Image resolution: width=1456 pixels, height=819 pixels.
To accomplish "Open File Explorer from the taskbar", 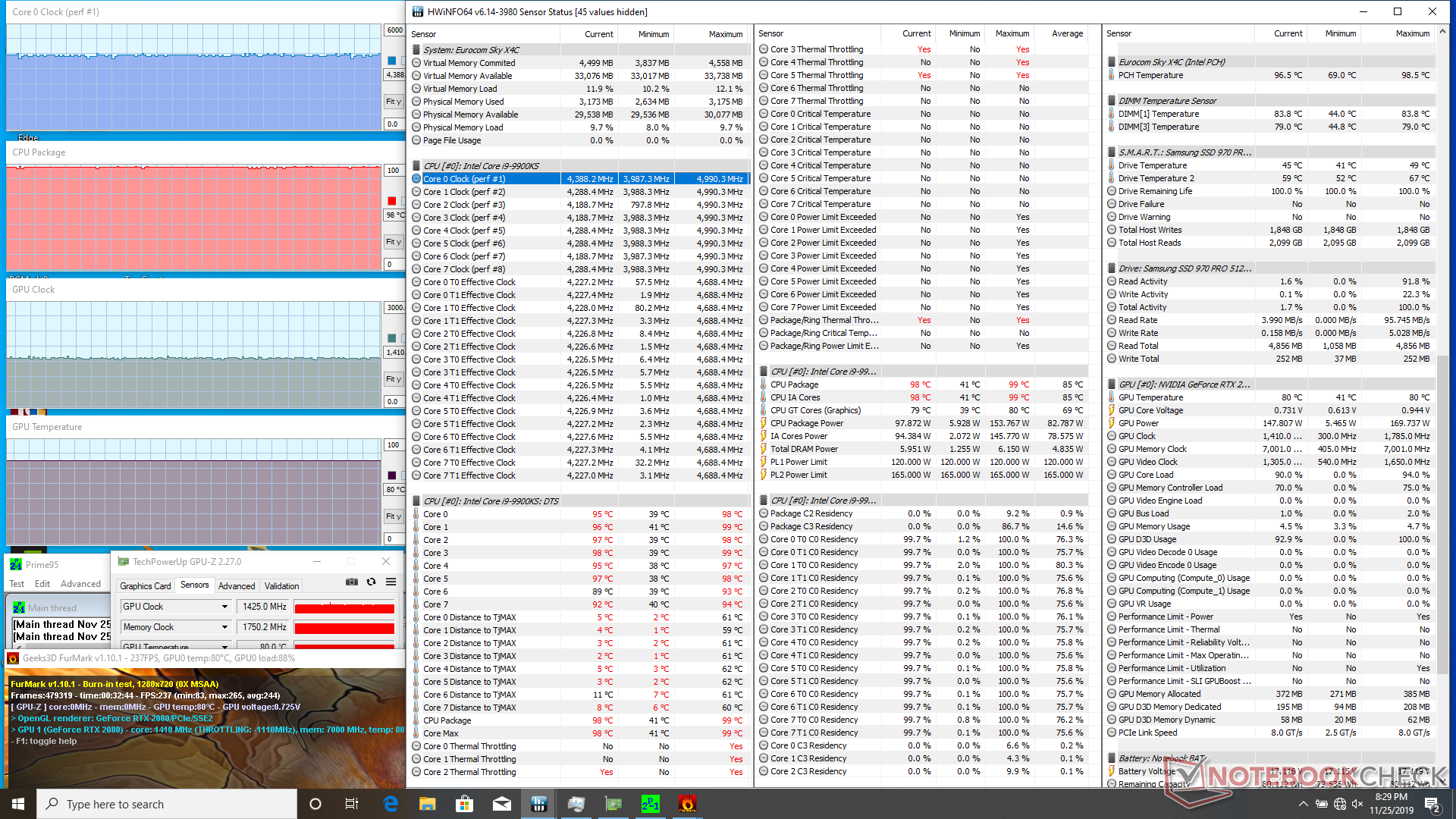I will pos(428,804).
